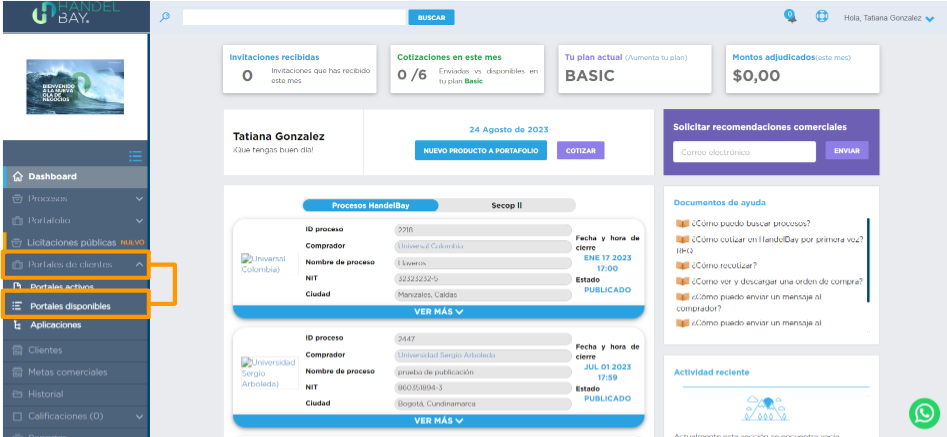This screenshot has width=947, height=437.
Task: Click the Universidad Sergio Arboleda logo
Action: (269, 372)
